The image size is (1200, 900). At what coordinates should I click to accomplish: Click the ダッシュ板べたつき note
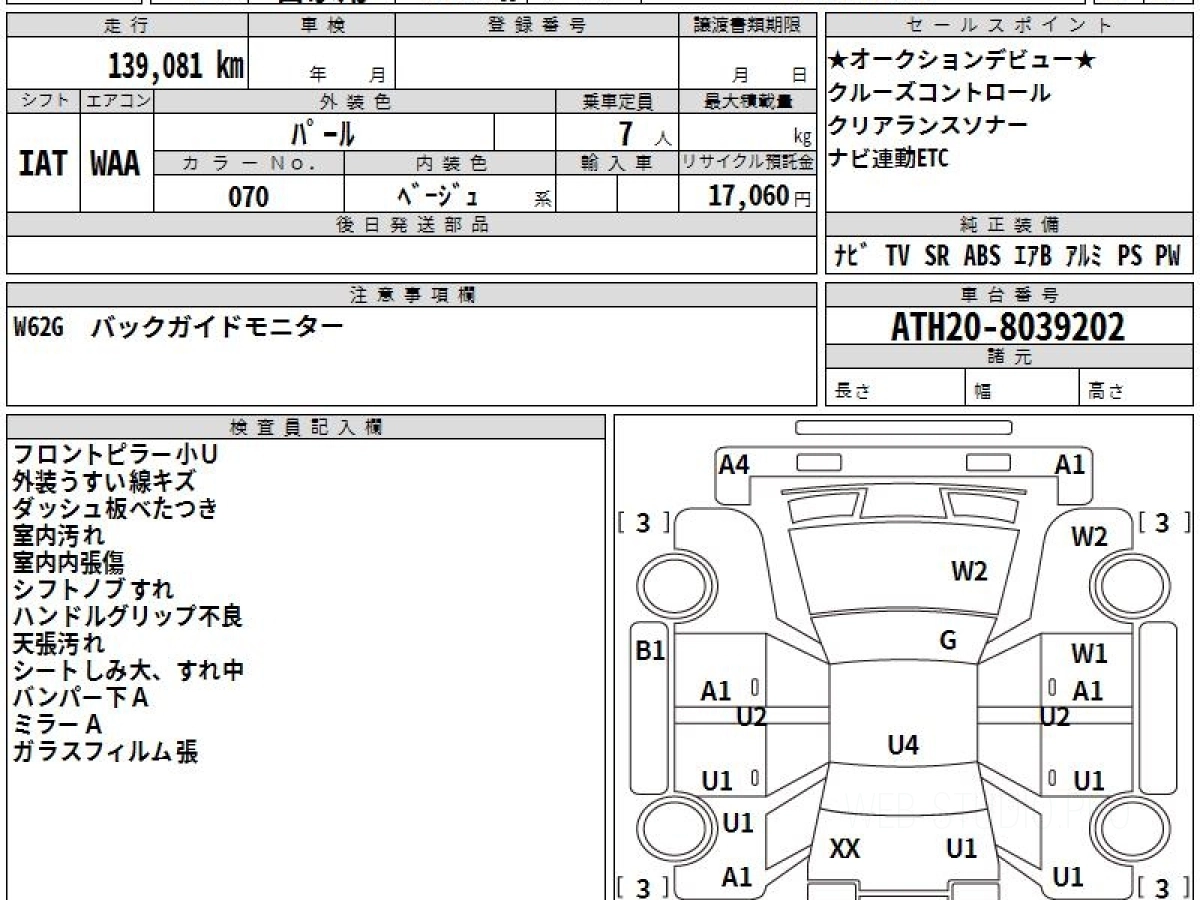(115, 508)
